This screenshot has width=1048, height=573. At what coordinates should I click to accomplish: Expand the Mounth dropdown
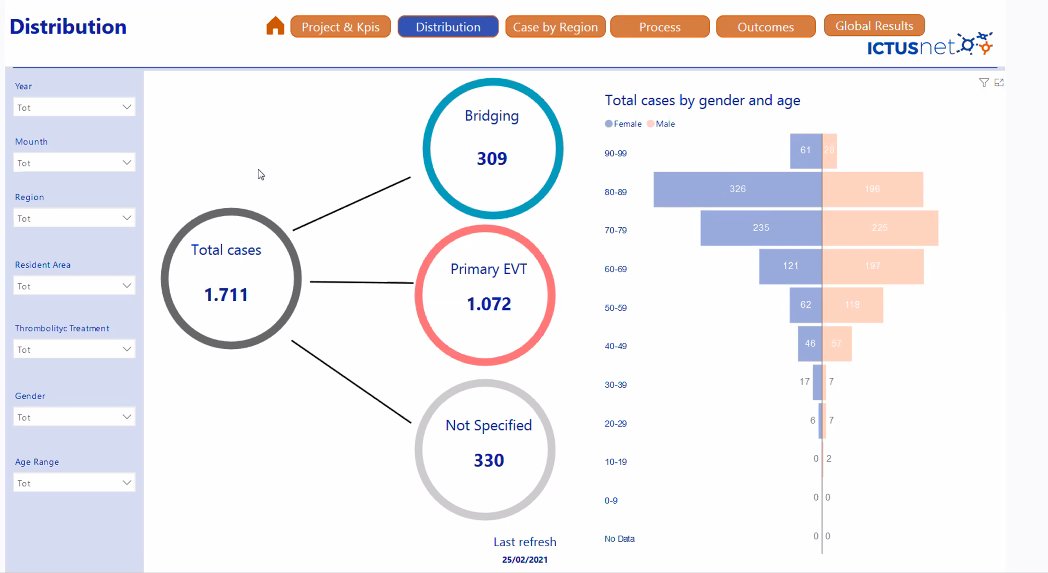tap(74, 162)
